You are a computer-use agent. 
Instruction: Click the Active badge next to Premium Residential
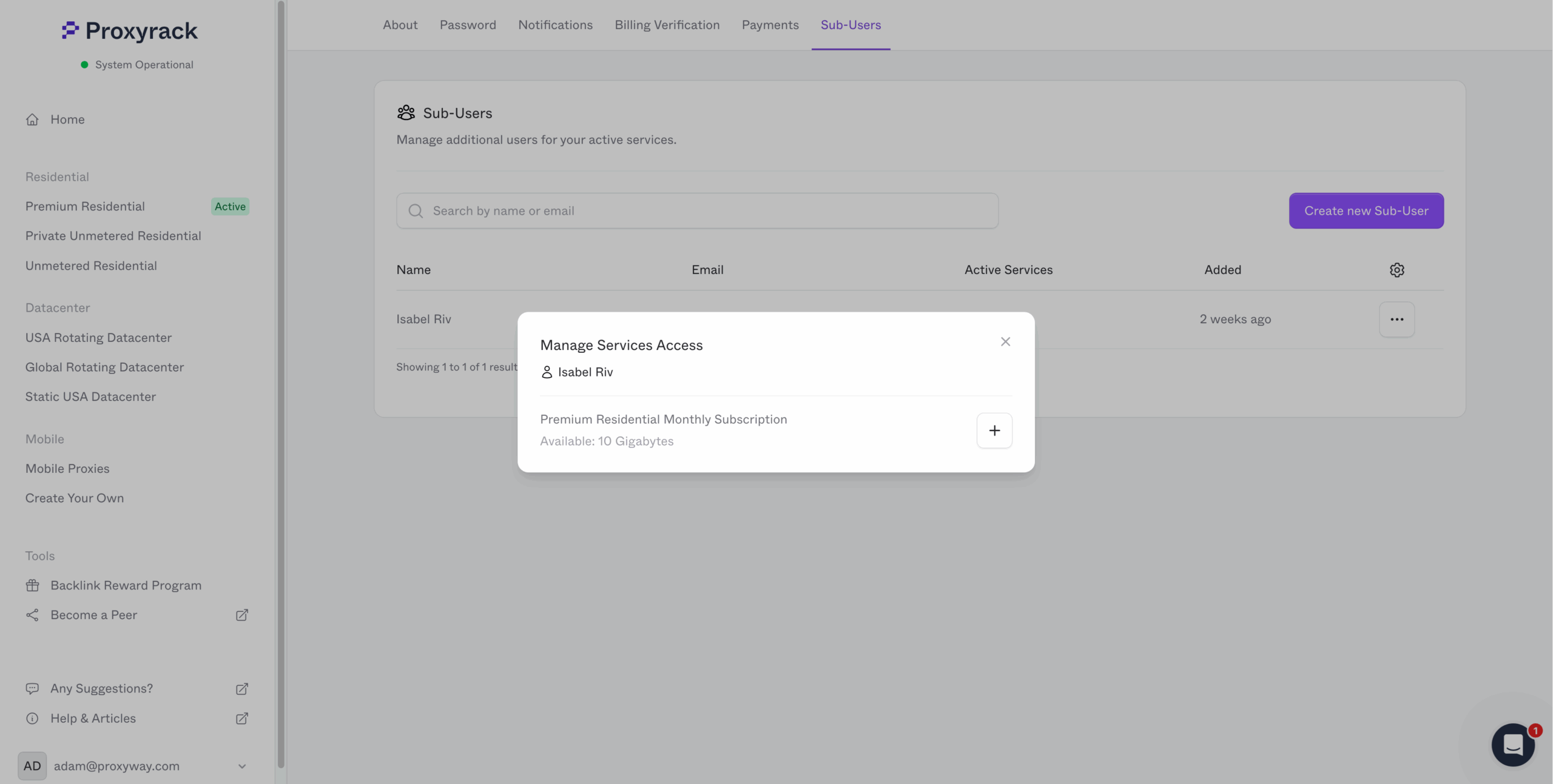coord(230,206)
